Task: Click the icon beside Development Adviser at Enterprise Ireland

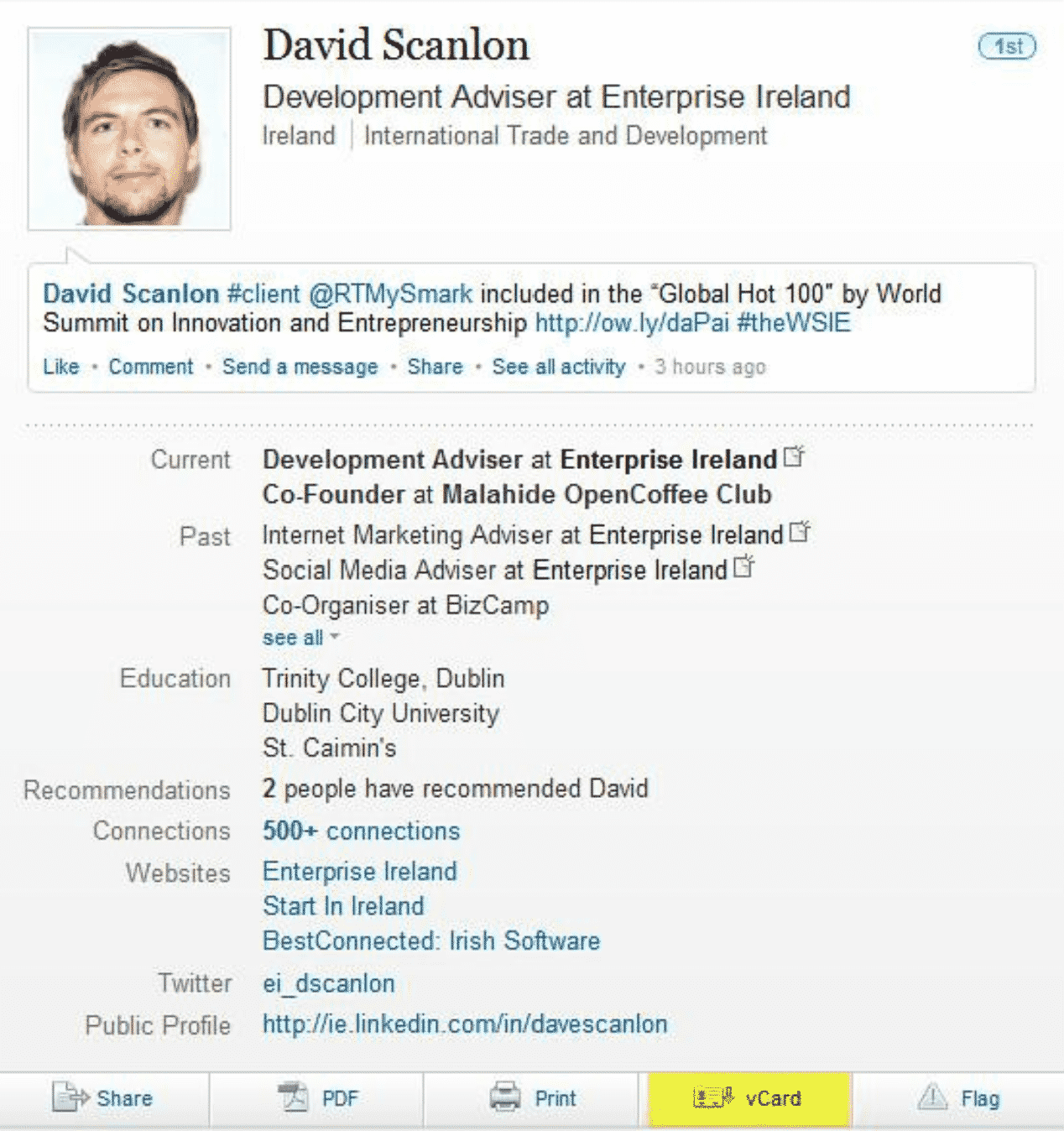Action: tap(794, 457)
